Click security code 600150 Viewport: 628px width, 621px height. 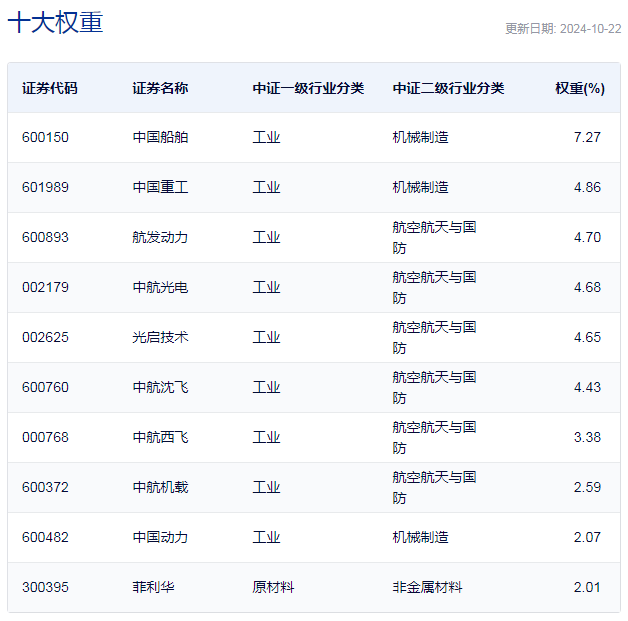[45, 137]
